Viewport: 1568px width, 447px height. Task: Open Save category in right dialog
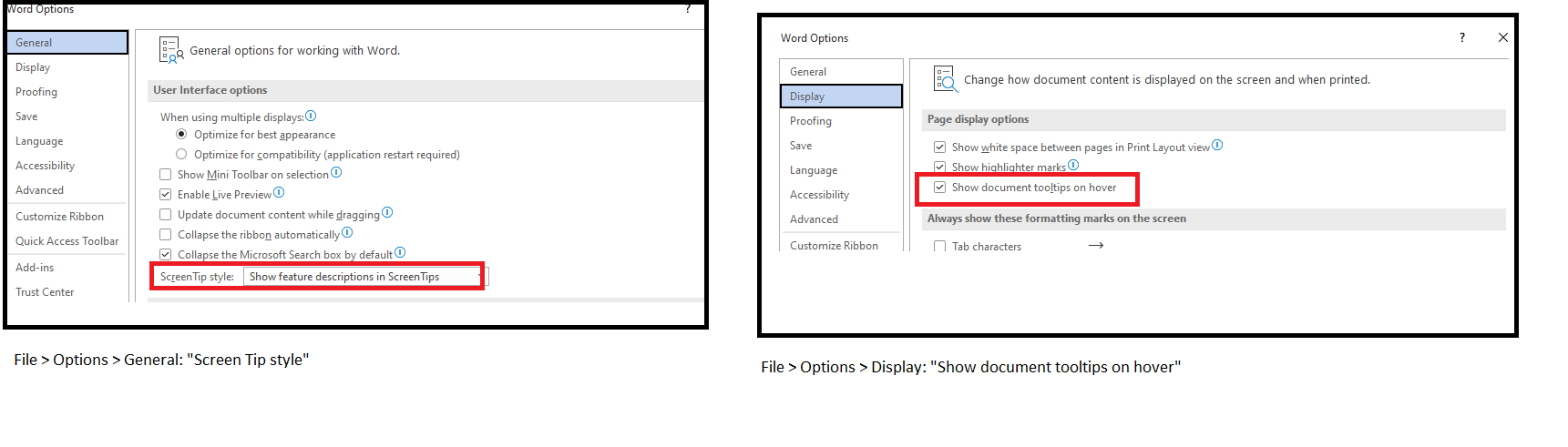tap(841, 145)
